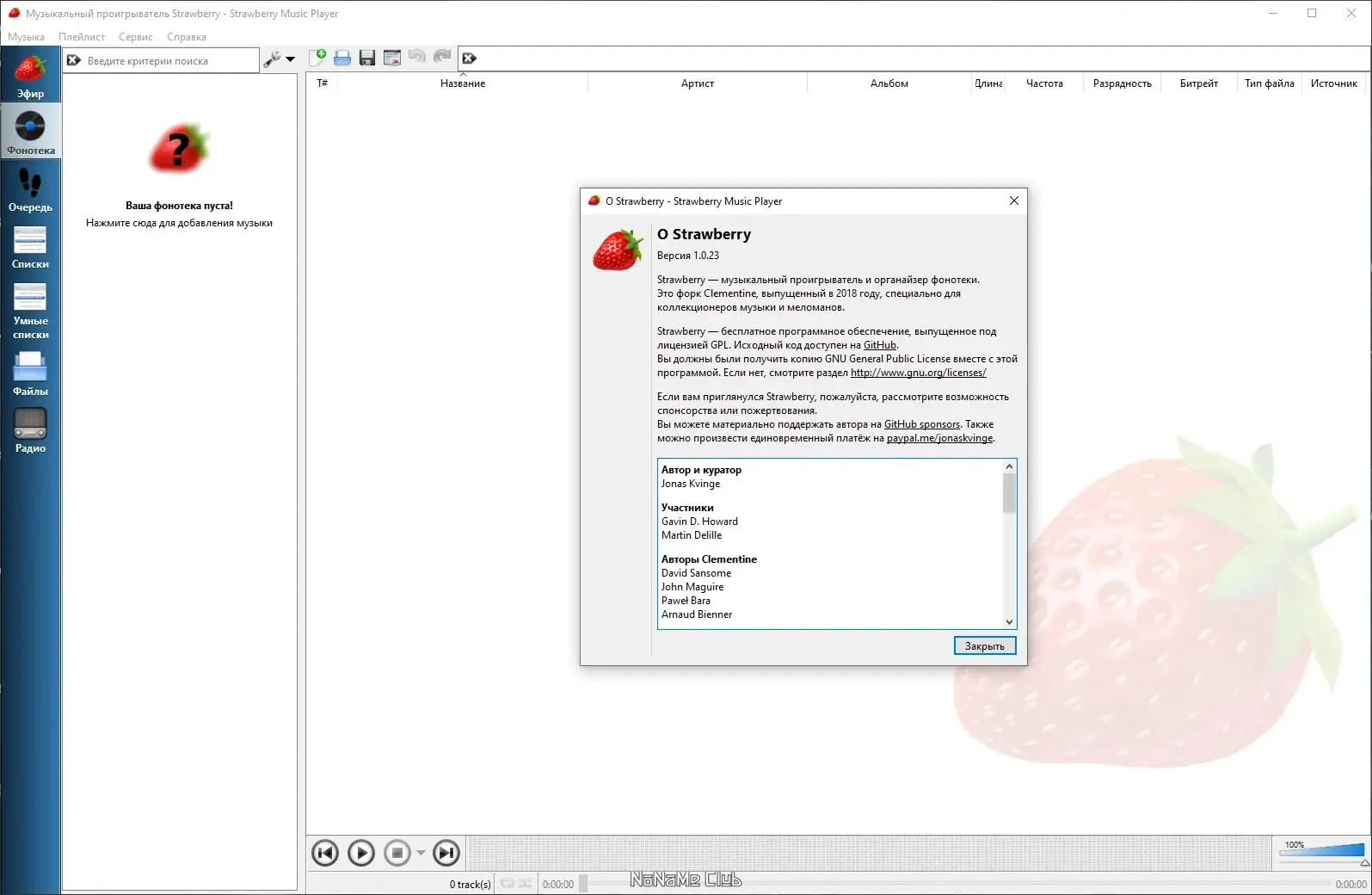
Task: Open the Сервис menu
Action: click(x=136, y=37)
